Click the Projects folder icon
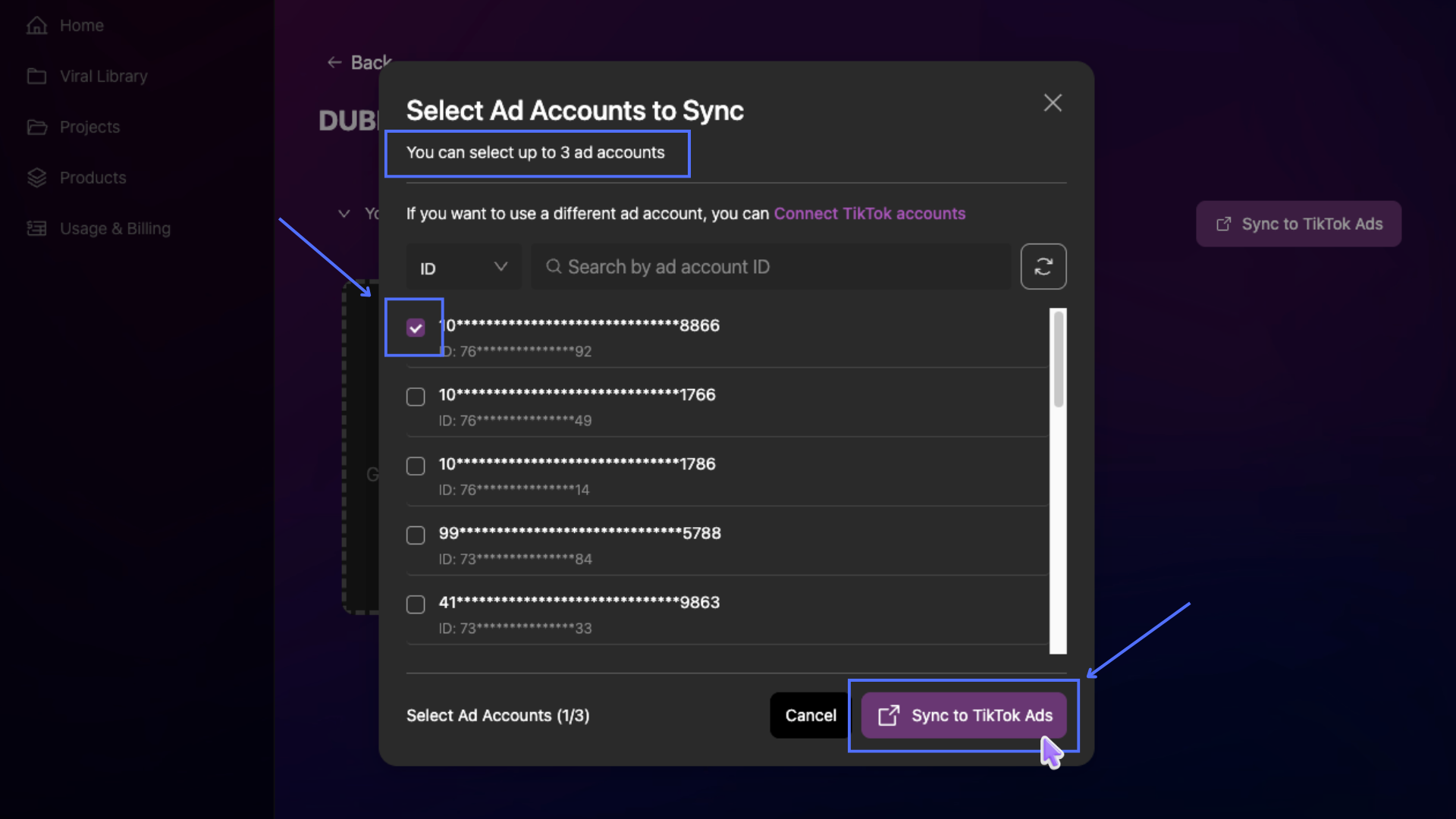This screenshot has height=819, width=1456. (x=36, y=127)
